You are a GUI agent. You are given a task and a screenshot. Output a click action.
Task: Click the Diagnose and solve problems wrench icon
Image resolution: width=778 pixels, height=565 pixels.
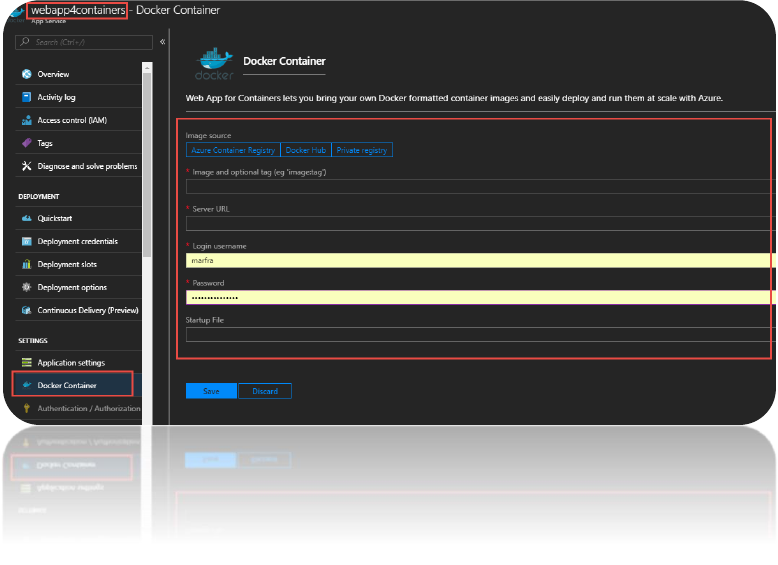point(27,166)
